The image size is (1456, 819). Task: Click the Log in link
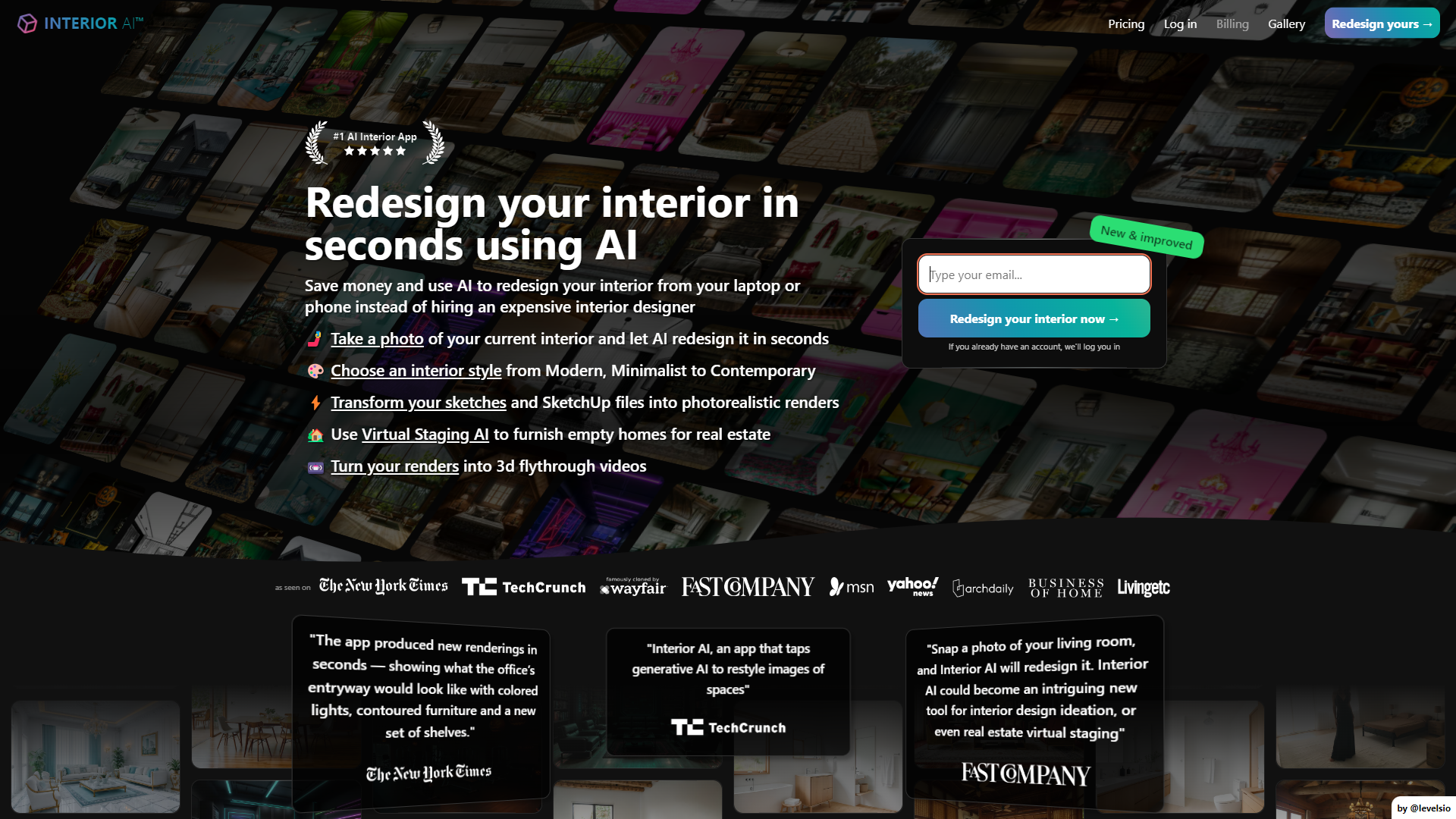click(x=1180, y=24)
